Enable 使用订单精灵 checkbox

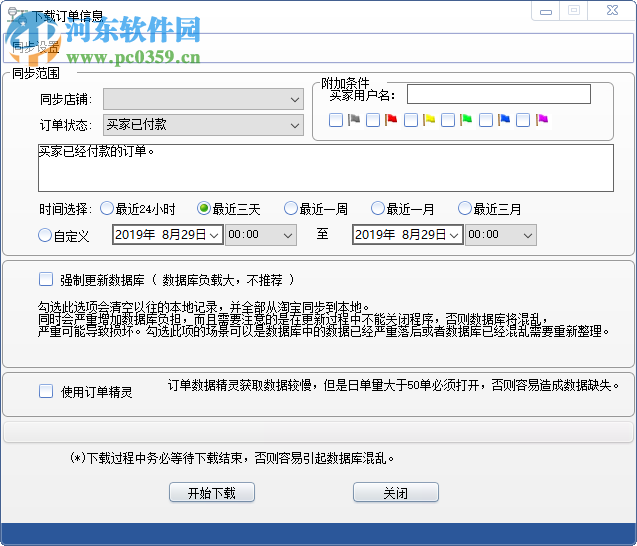click(46, 391)
